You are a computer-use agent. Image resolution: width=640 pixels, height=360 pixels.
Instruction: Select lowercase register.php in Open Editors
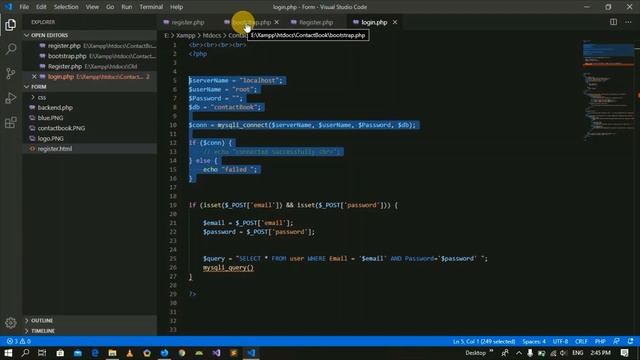point(89,46)
